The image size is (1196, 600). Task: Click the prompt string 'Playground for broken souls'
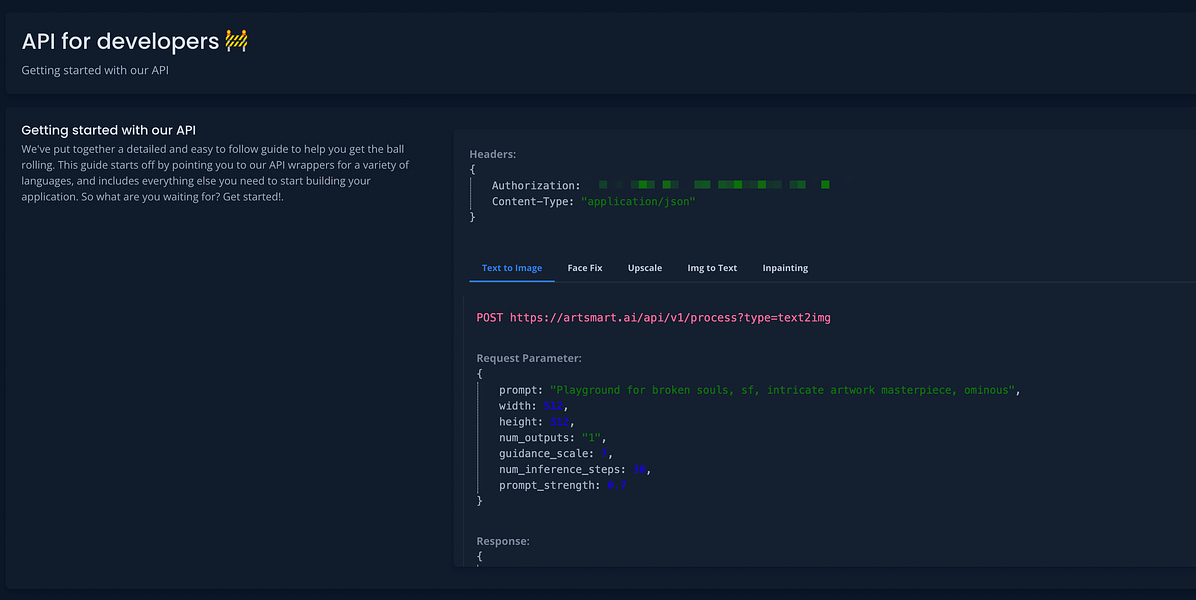(783, 390)
